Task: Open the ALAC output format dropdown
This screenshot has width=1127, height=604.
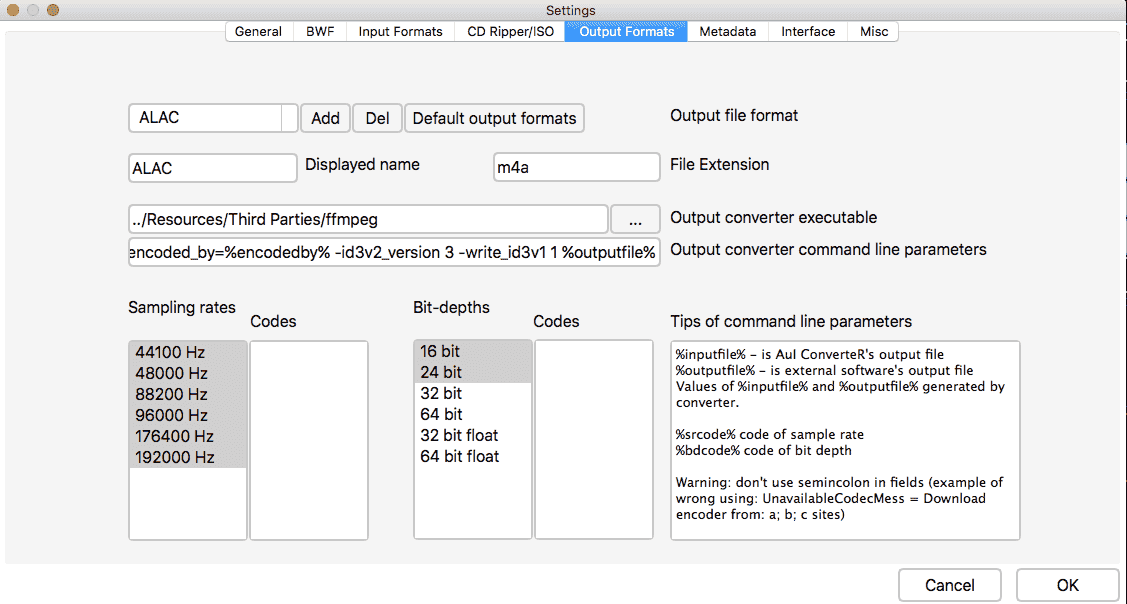Action: (213, 118)
